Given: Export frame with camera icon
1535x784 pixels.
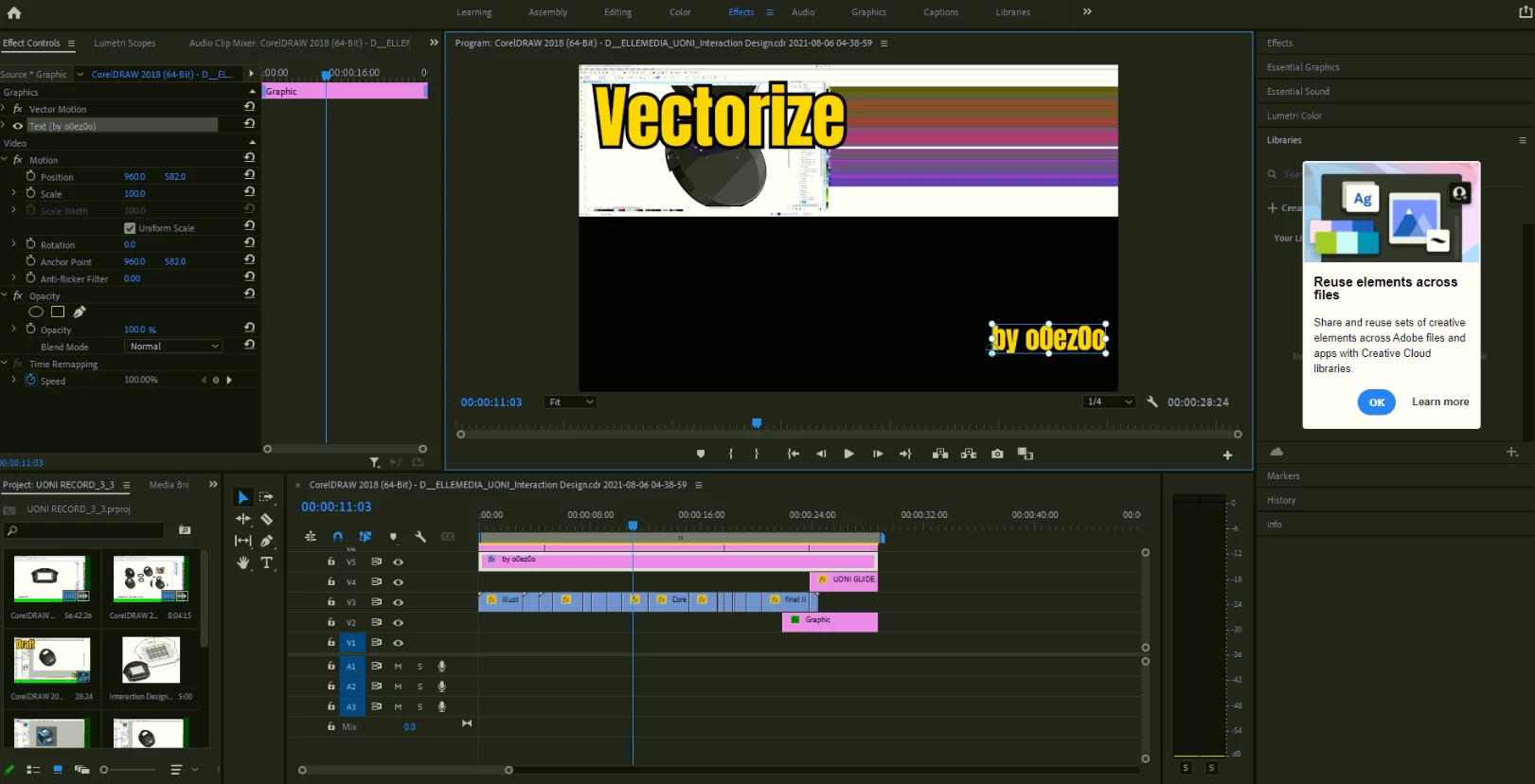Looking at the screenshot, I should (x=997, y=454).
